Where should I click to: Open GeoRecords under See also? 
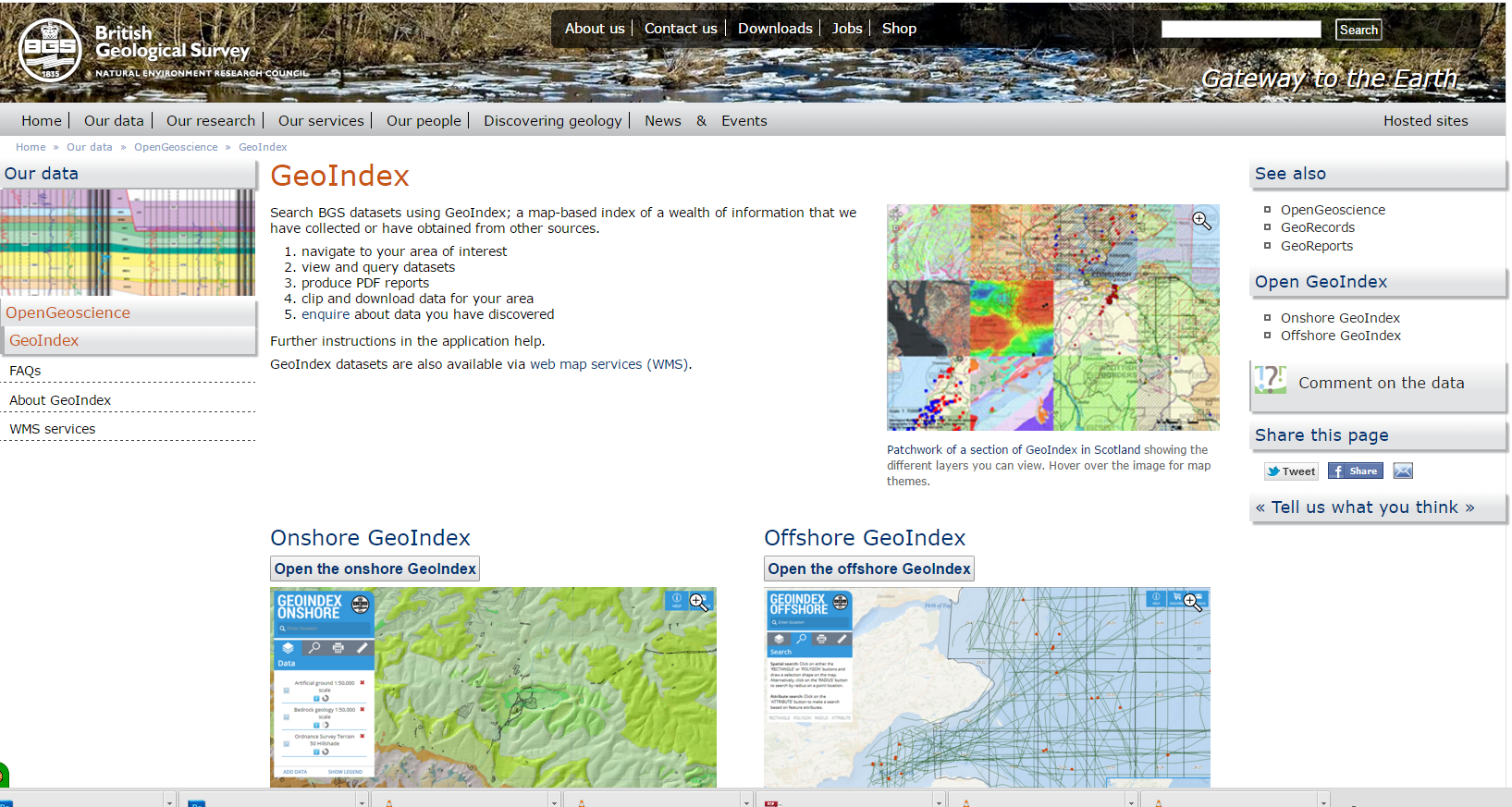(x=1317, y=227)
